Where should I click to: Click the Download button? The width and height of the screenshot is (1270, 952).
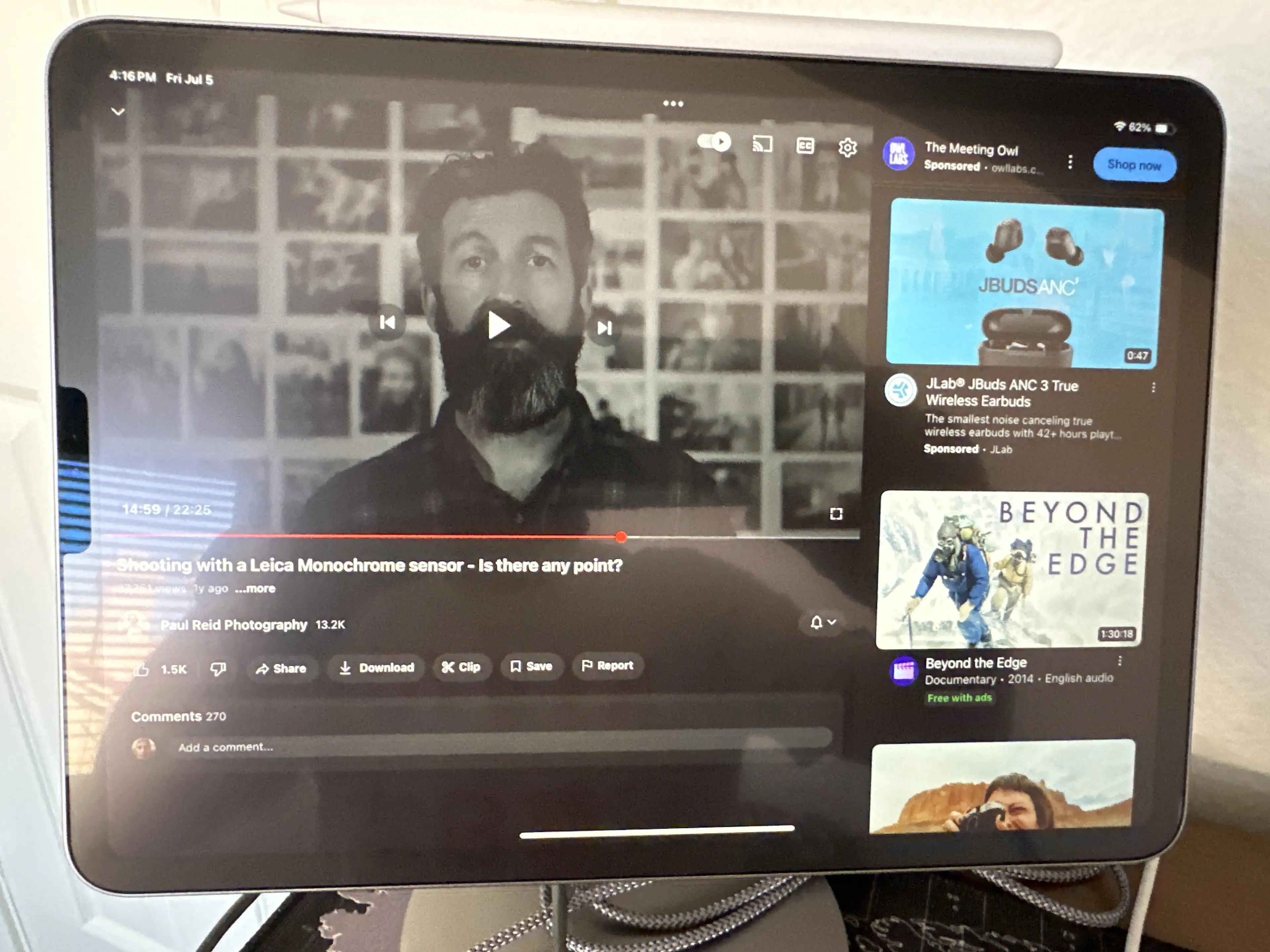(377, 667)
